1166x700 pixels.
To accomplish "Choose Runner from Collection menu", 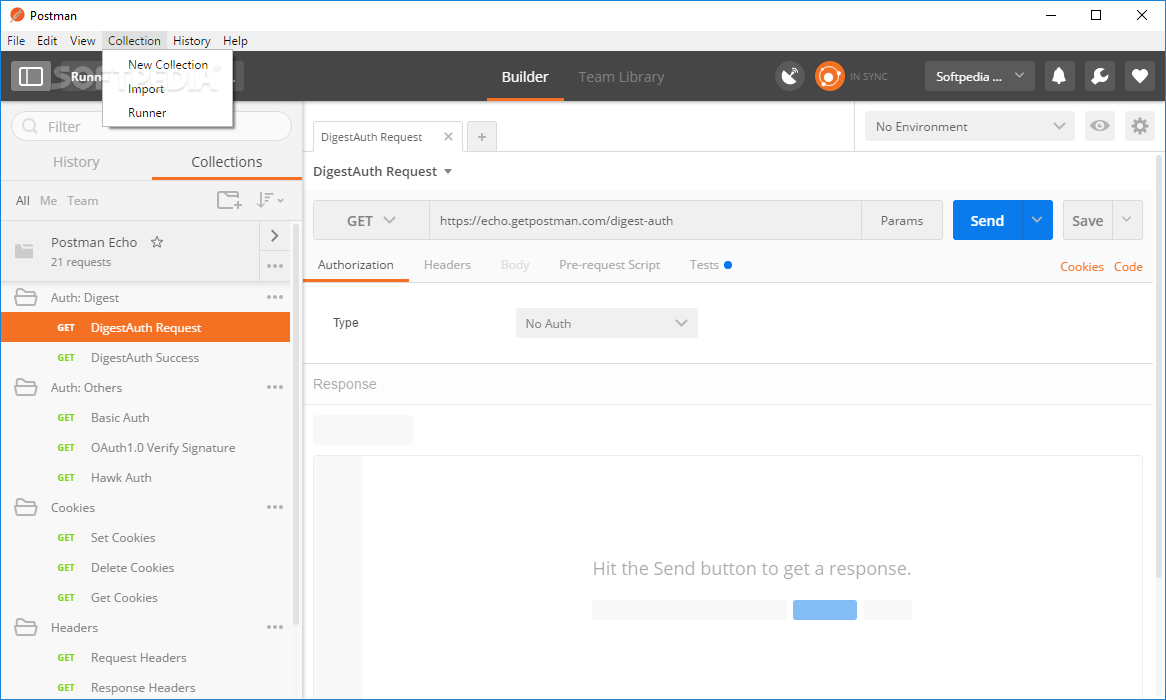I will click(168, 112).
